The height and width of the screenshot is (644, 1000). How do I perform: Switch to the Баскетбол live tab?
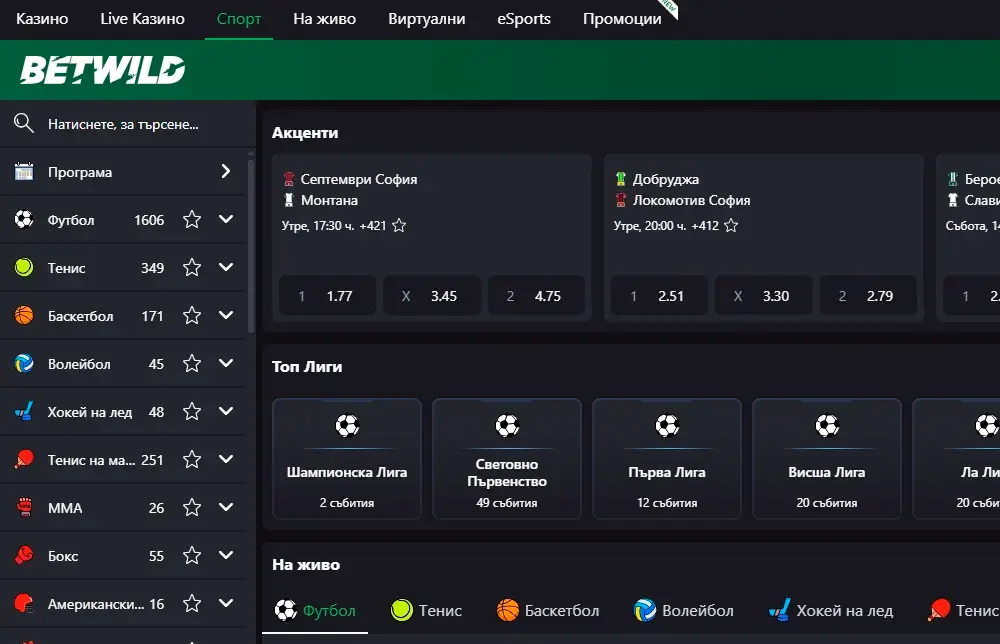click(548, 610)
